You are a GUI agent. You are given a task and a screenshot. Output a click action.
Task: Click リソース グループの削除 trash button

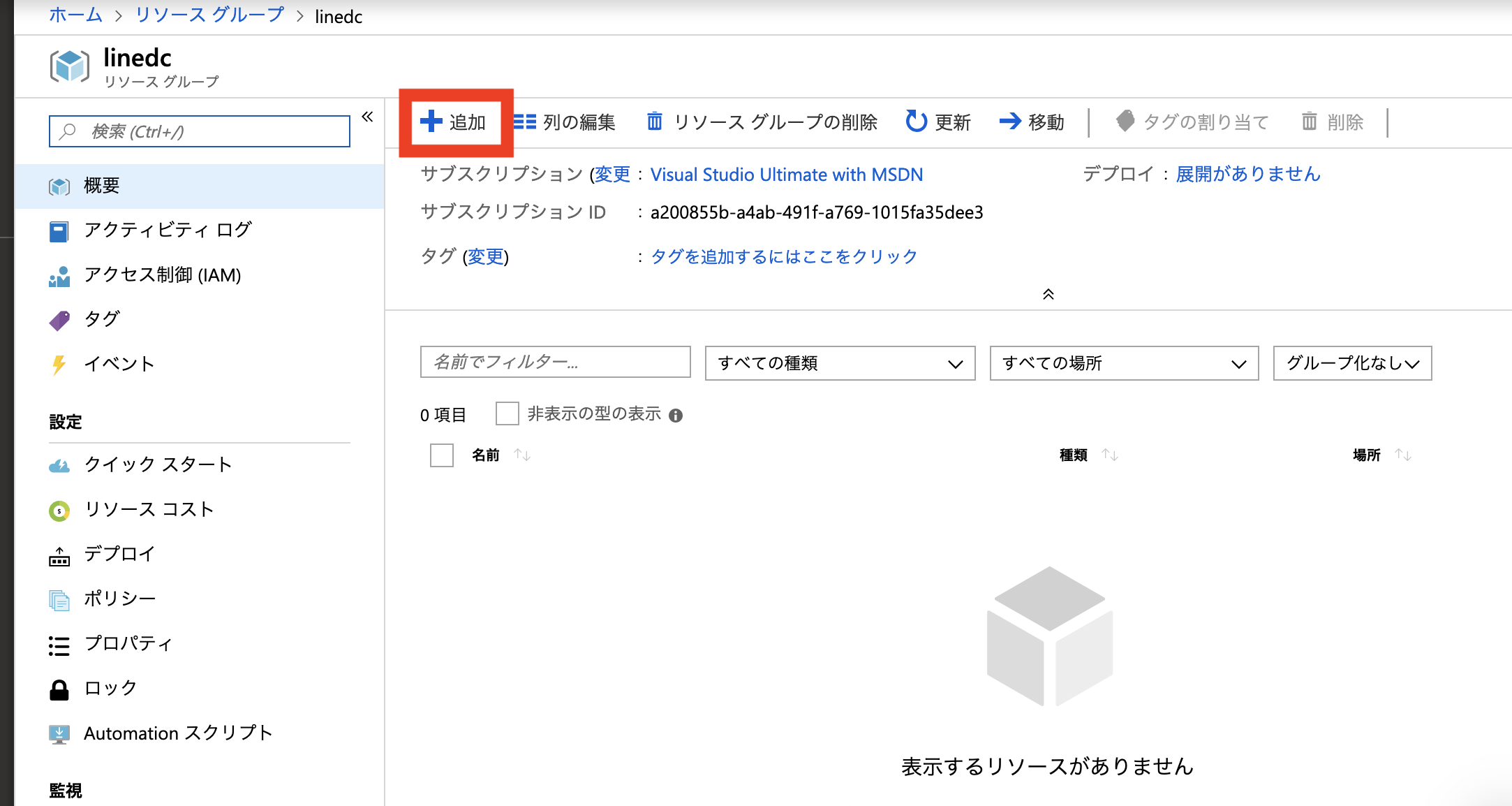tap(762, 122)
